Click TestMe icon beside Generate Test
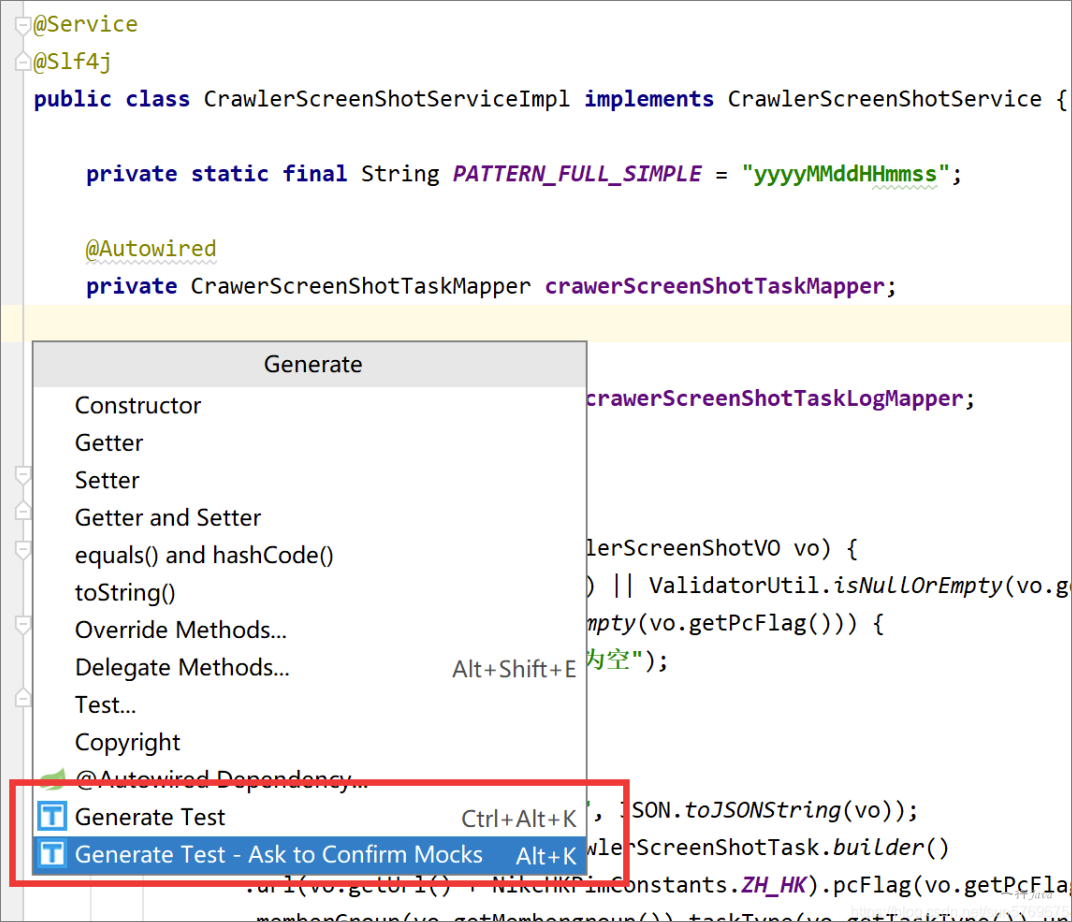 point(52,817)
